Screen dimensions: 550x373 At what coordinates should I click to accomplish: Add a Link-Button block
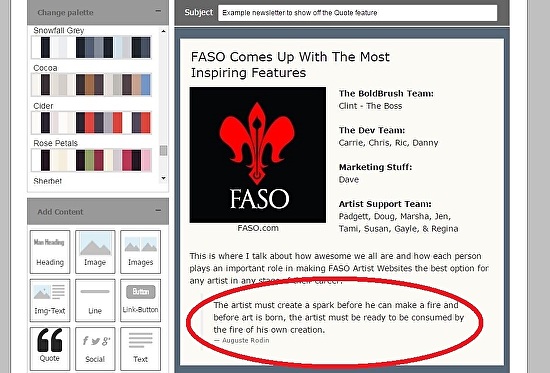click(x=140, y=300)
